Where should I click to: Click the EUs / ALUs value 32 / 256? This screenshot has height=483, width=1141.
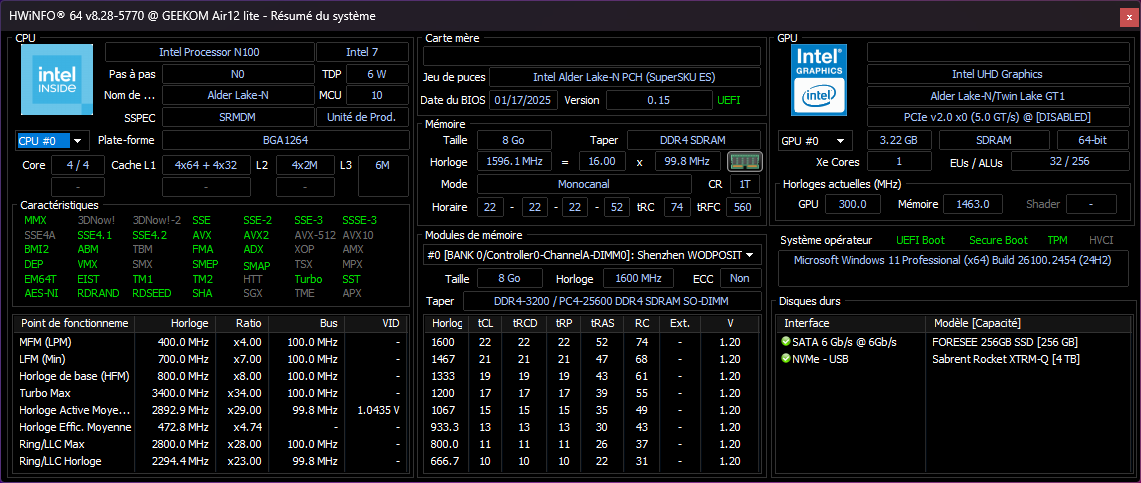[x=1069, y=161]
